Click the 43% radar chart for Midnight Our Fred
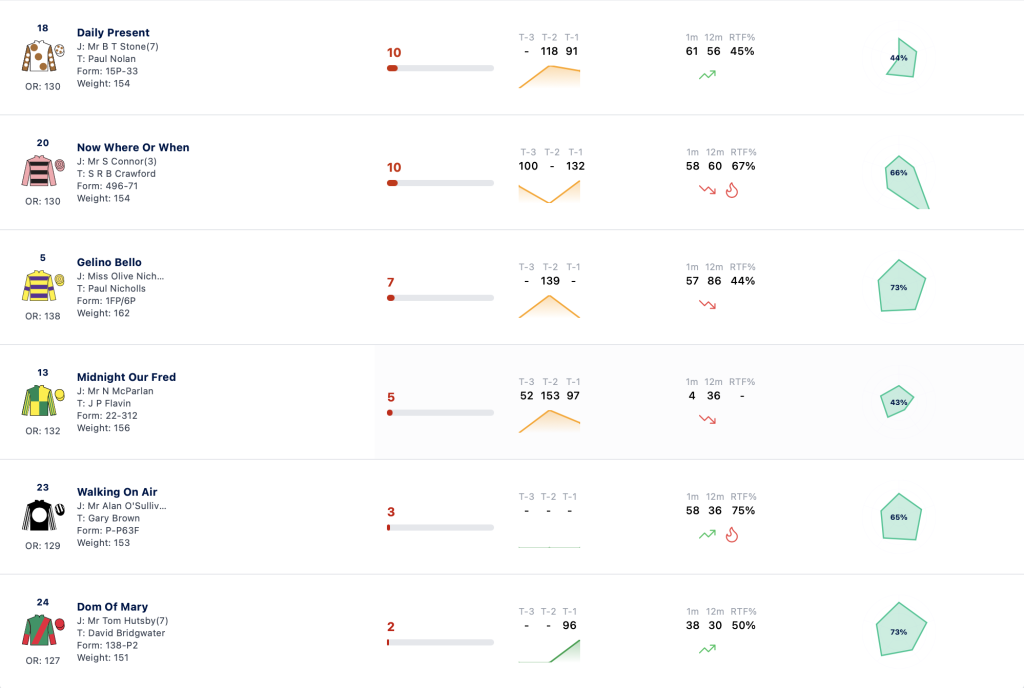Screen dimensions: 1024x688 coord(897,401)
